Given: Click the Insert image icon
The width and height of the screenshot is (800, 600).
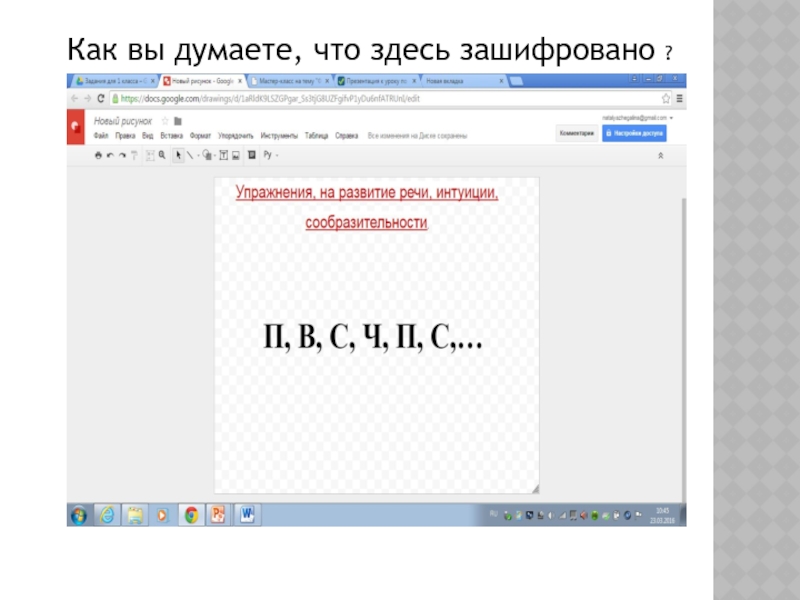Looking at the screenshot, I should click(x=237, y=156).
